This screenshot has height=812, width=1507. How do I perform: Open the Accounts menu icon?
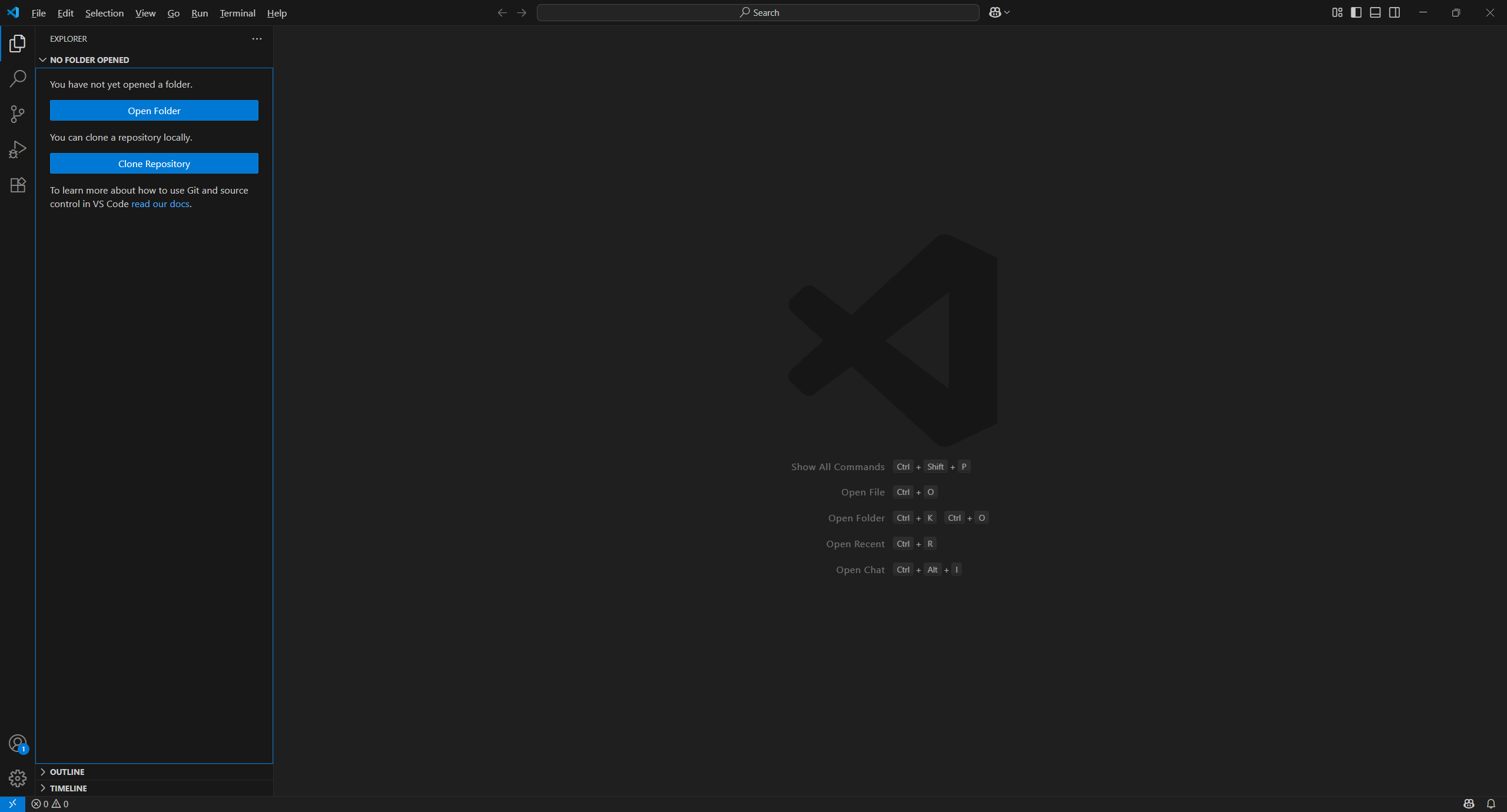pyautogui.click(x=18, y=743)
